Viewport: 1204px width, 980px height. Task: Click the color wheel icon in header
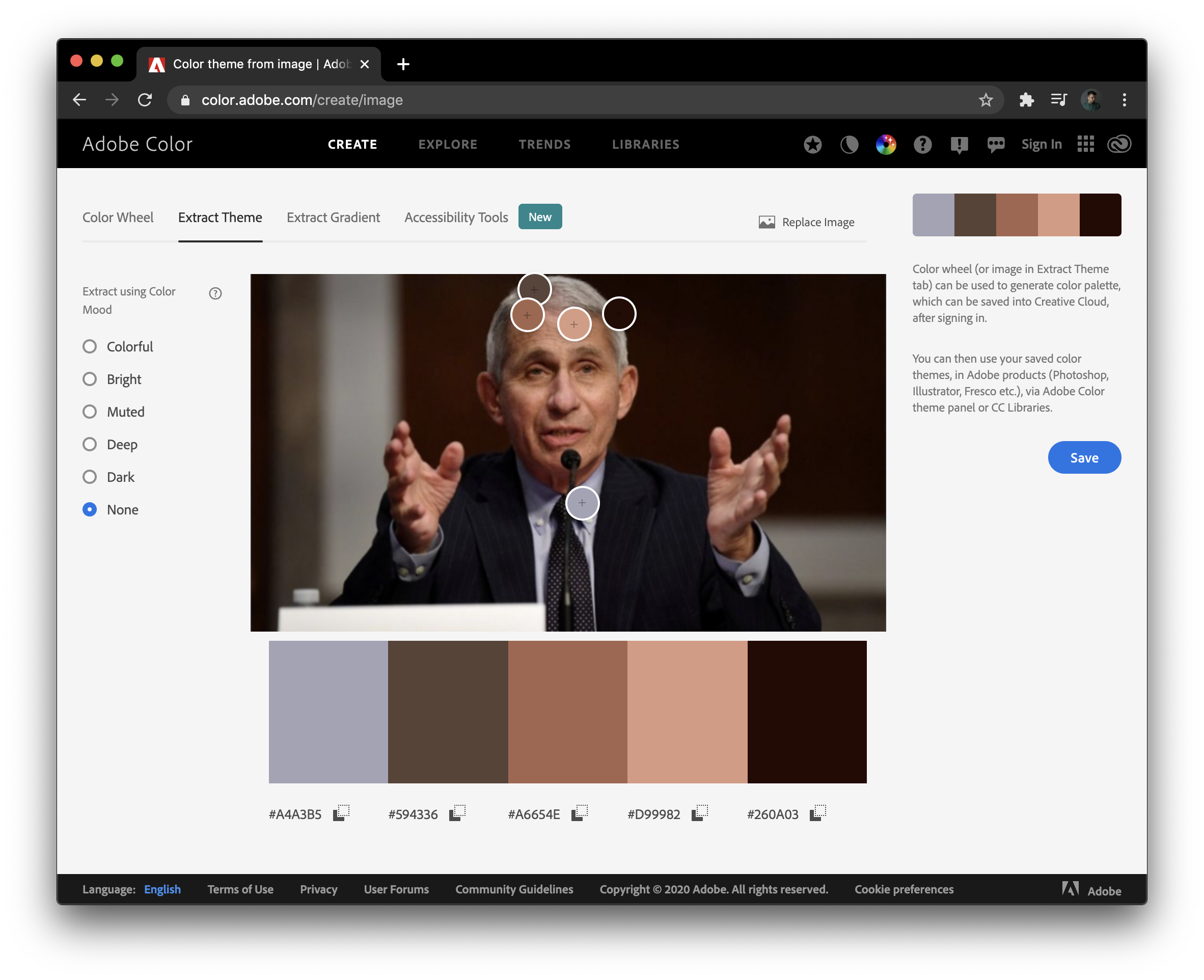pos(886,145)
